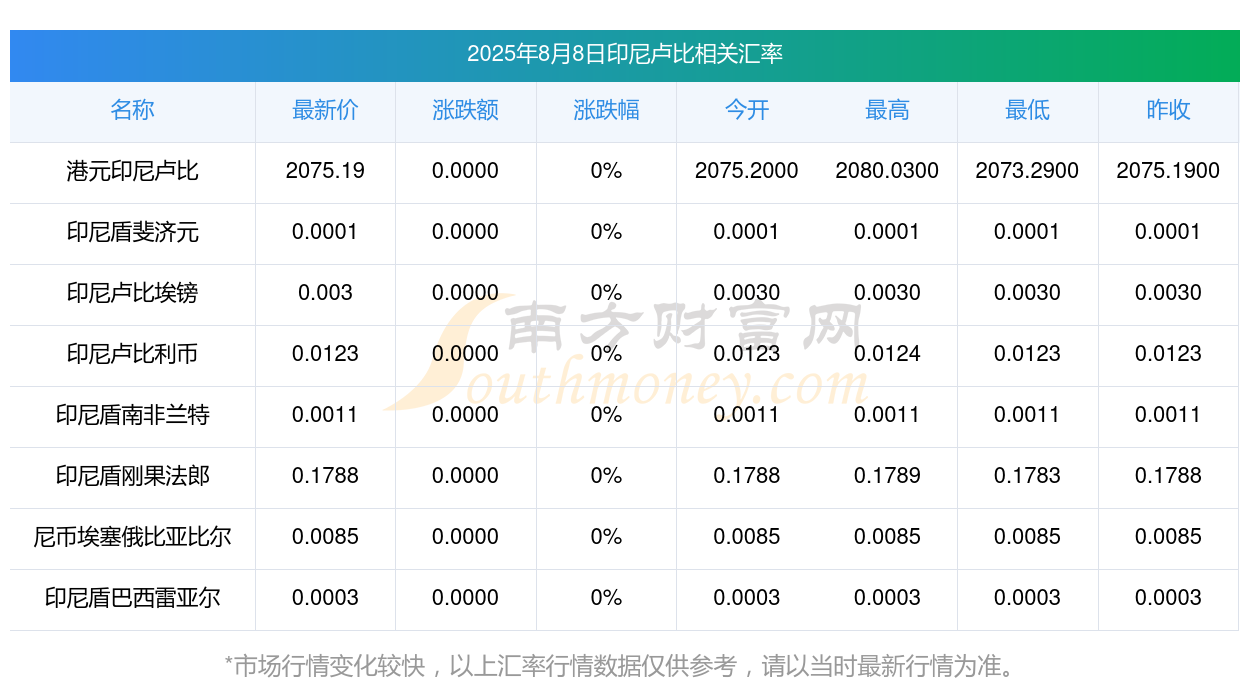1250x698 pixels.
Task: Click the open value 2075.2000
Action: point(747,171)
